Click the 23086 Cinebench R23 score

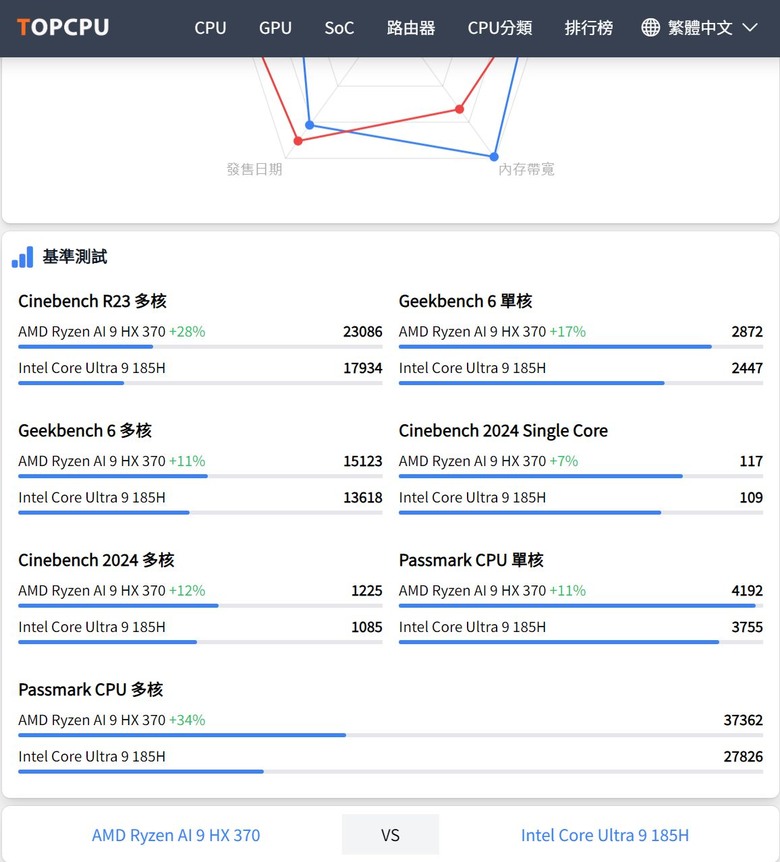pyautogui.click(x=362, y=331)
